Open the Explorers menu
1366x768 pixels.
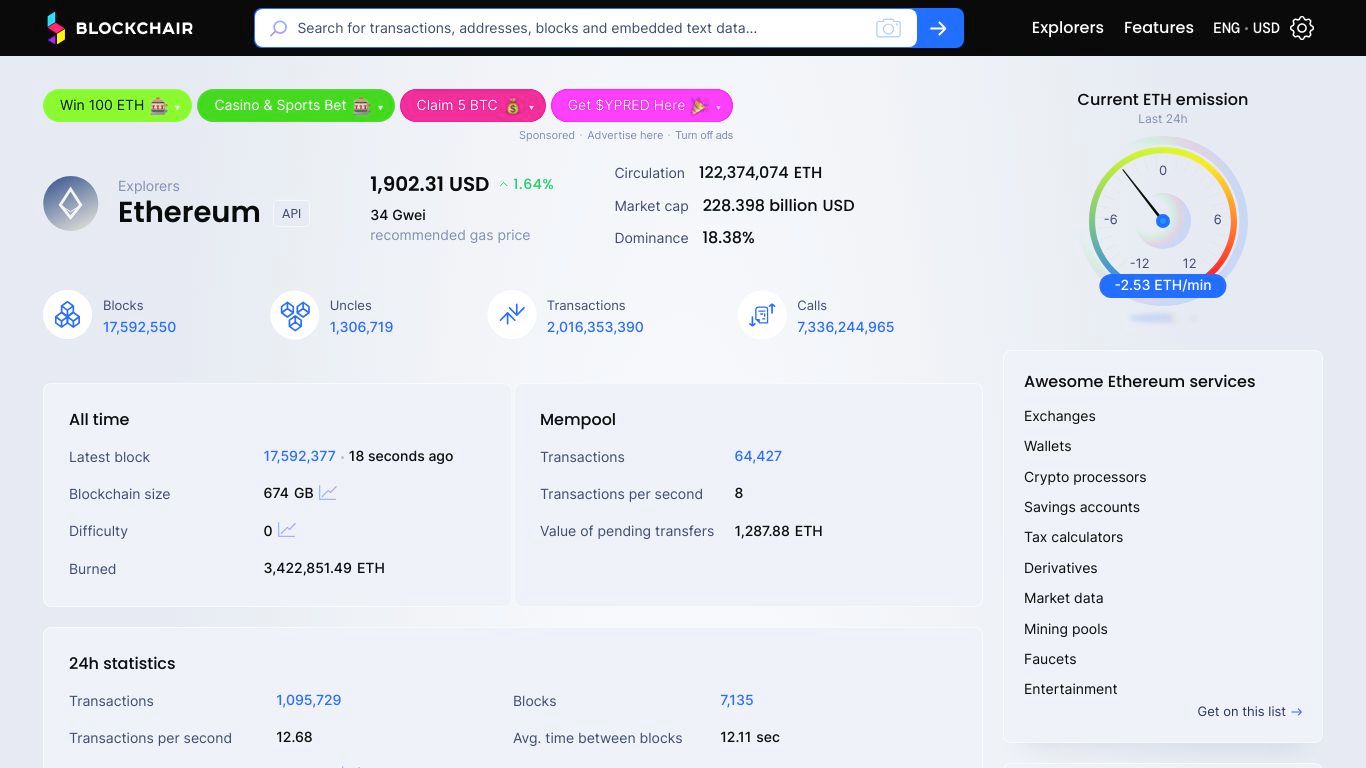coord(1067,28)
